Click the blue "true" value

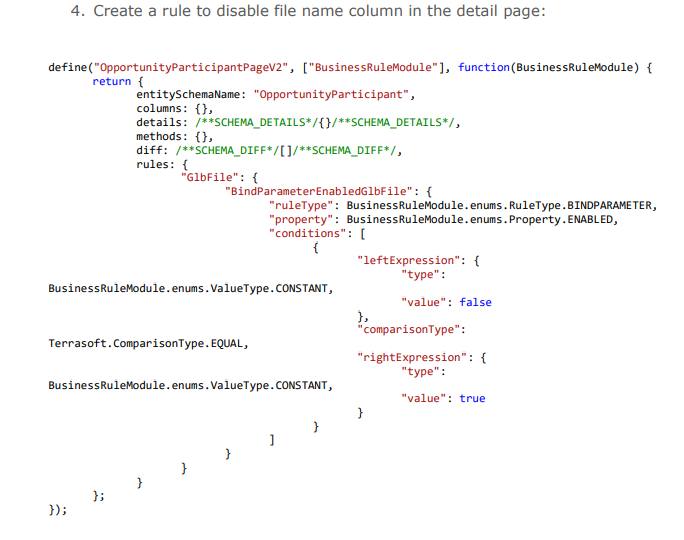point(472,398)
